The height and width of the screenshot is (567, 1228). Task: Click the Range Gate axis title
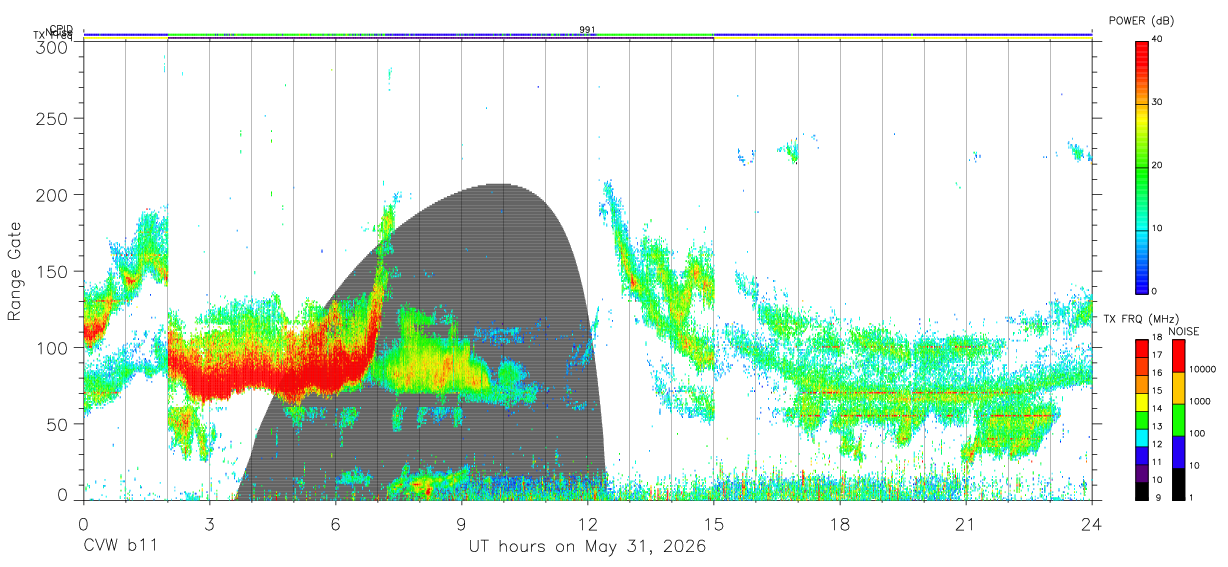[x=15, y=271]
